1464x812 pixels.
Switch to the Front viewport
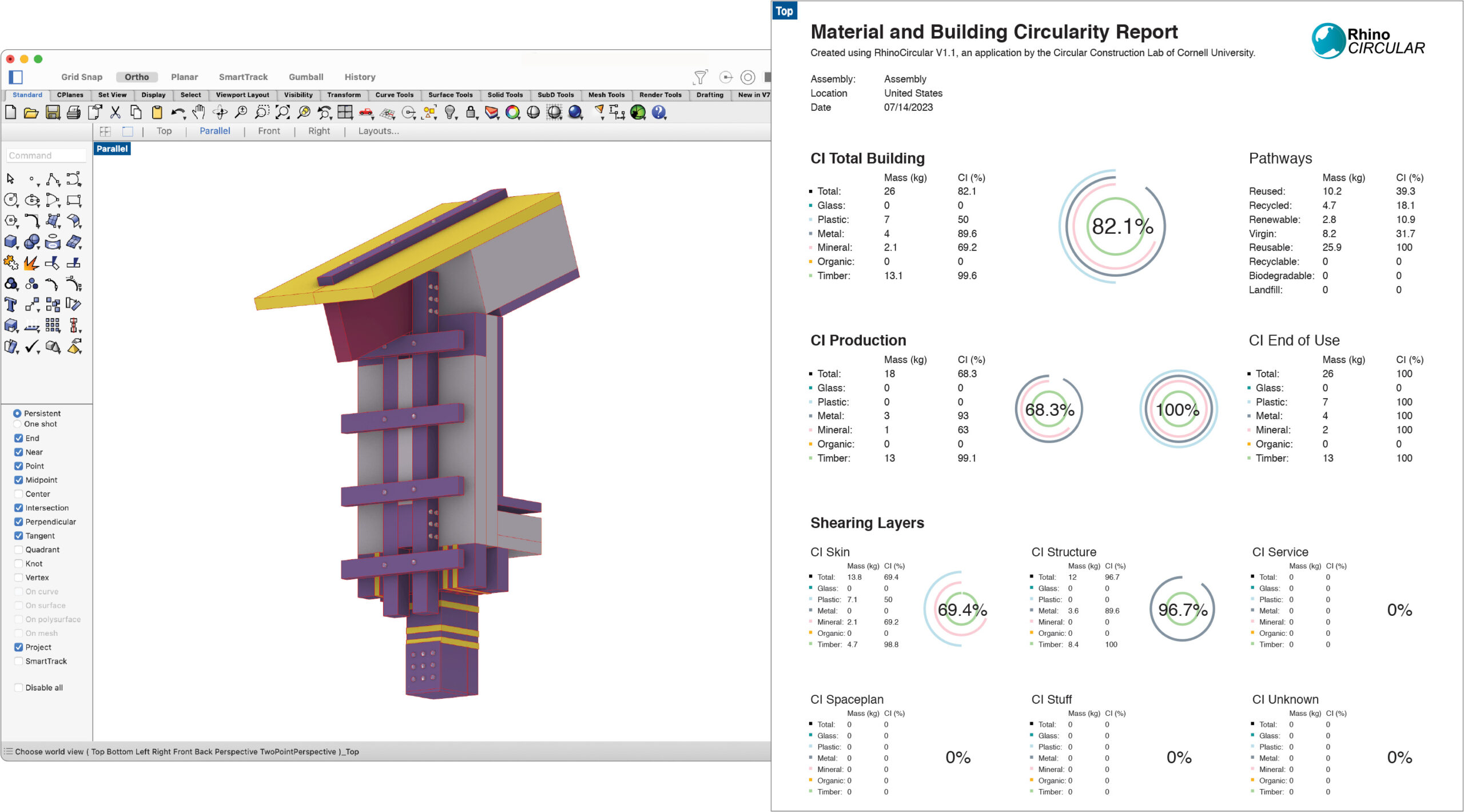(269, 131)
